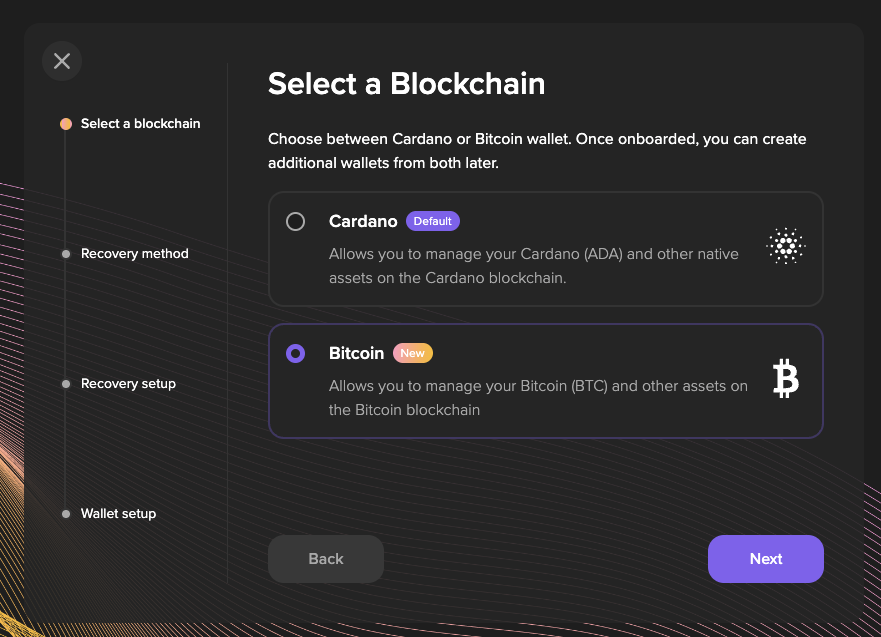Jump to the 'Wallet setup' step label
This screenshot has height=637, width=881.
click(x=118, y=514)
